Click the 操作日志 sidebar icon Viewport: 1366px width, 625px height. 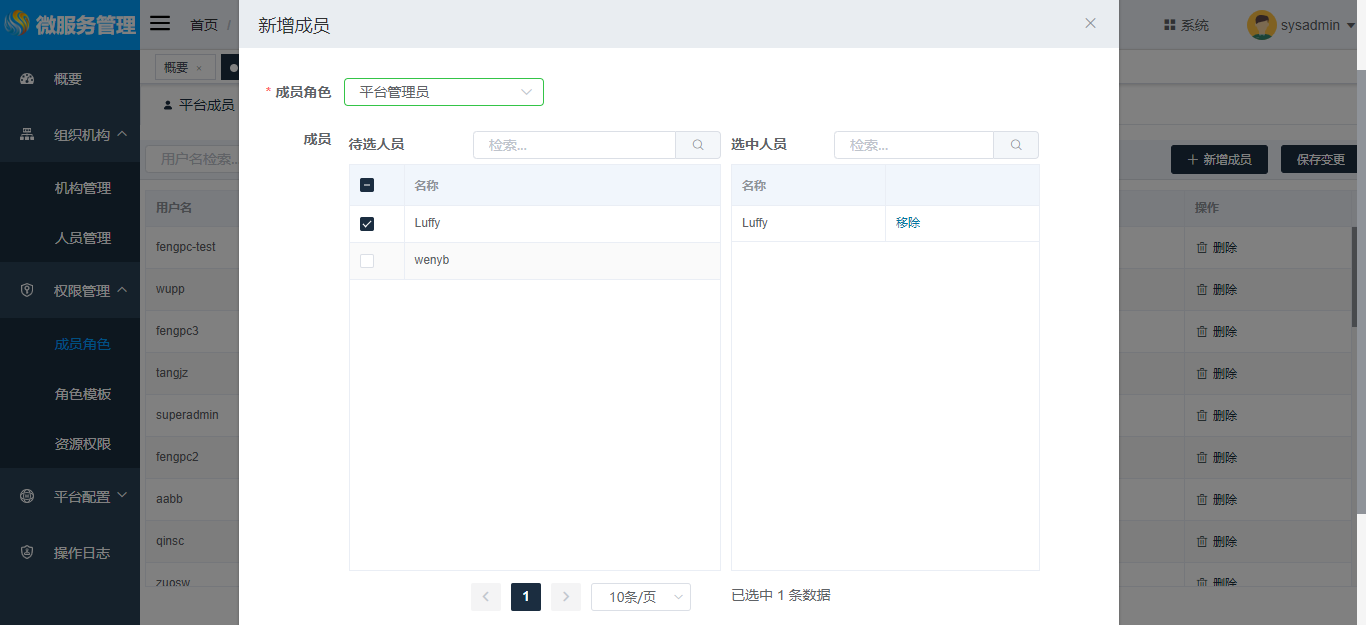point(27,552)
